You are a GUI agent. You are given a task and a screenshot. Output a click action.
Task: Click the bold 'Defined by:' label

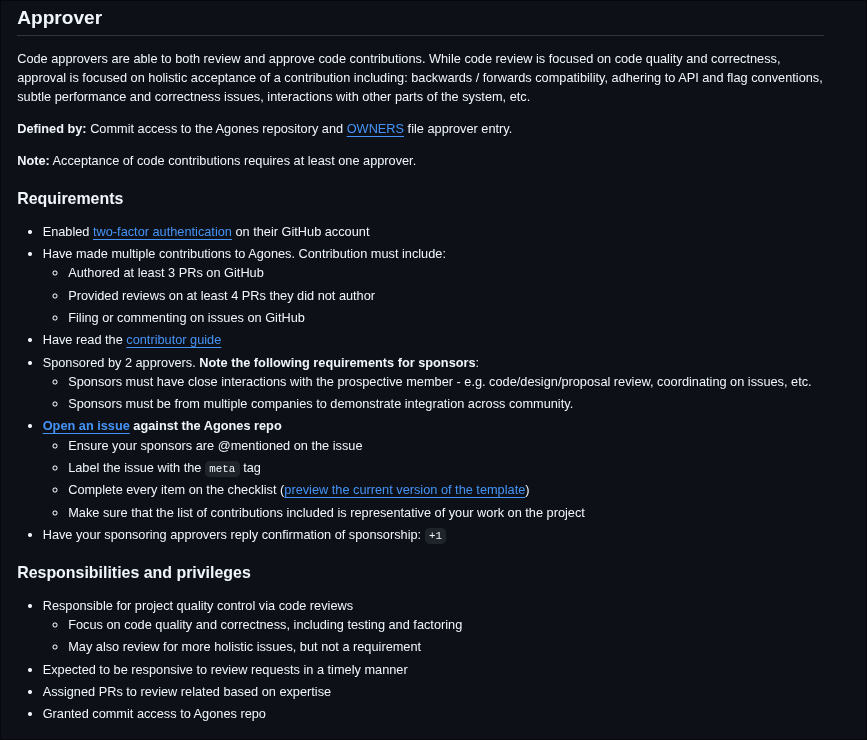pyautogui.click(x=52, y=129)
